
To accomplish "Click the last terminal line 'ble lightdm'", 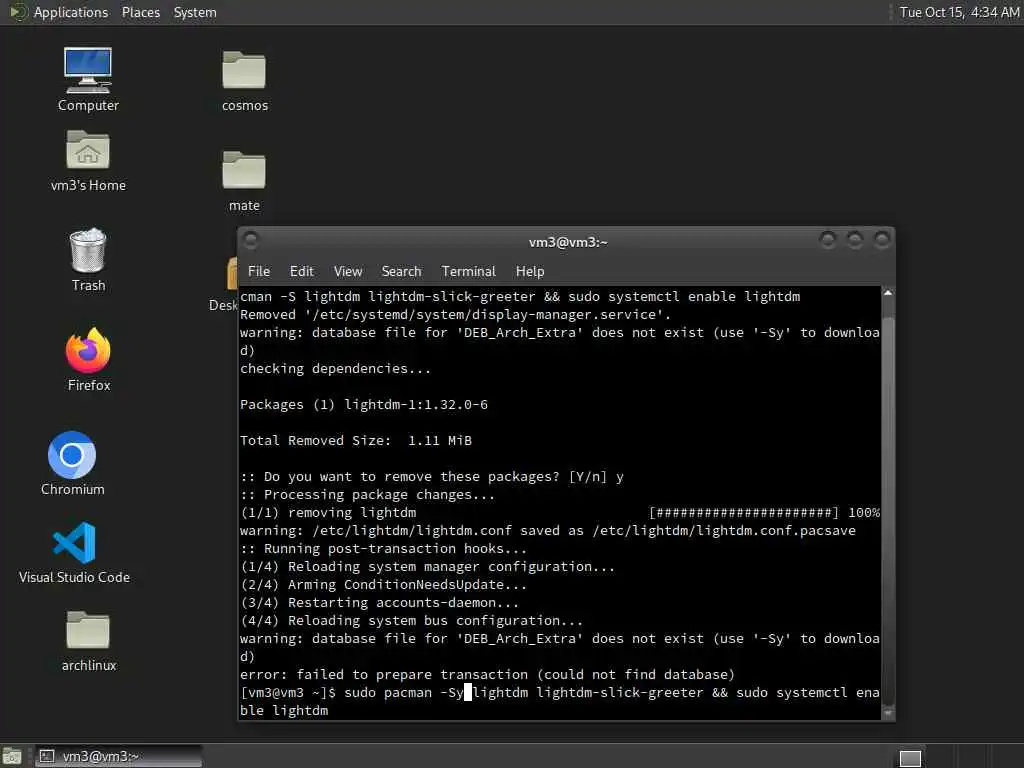I will tap(284, 711).
